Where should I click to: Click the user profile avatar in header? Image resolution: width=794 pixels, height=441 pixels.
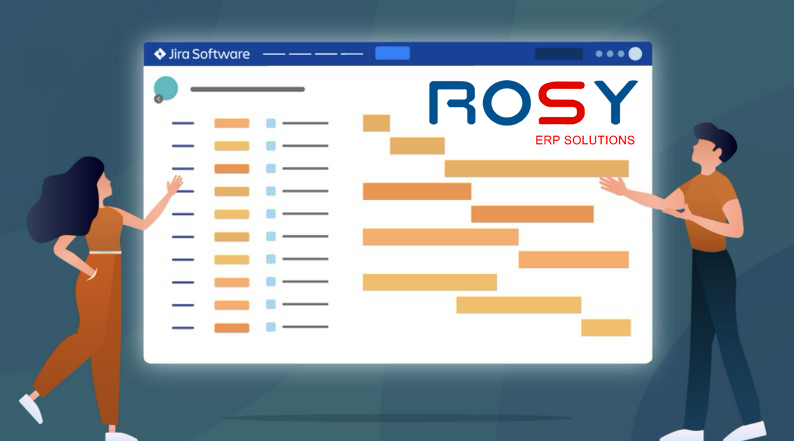click(x=635, y=54)
